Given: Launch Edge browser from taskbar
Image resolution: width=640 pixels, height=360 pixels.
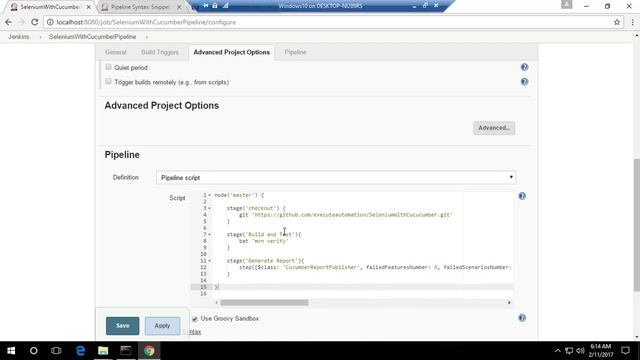Looking at the screenshot, I should click(x=80, y=351).
